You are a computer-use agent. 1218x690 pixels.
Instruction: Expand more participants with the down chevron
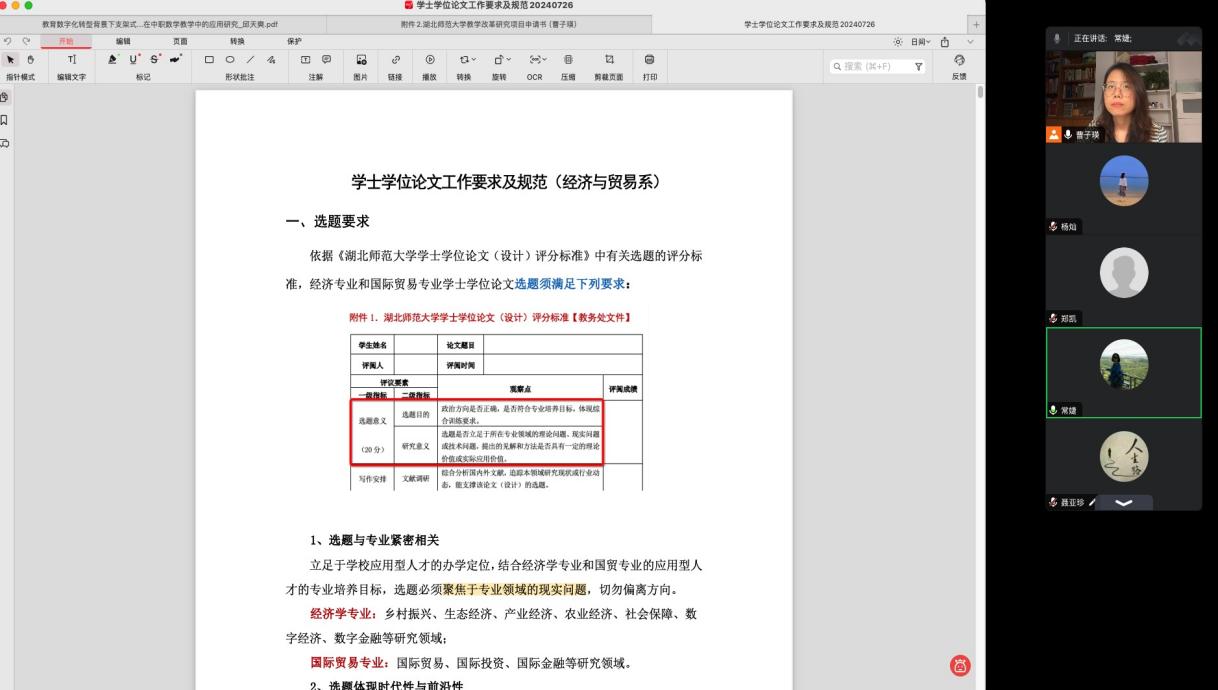point(1123,502)
